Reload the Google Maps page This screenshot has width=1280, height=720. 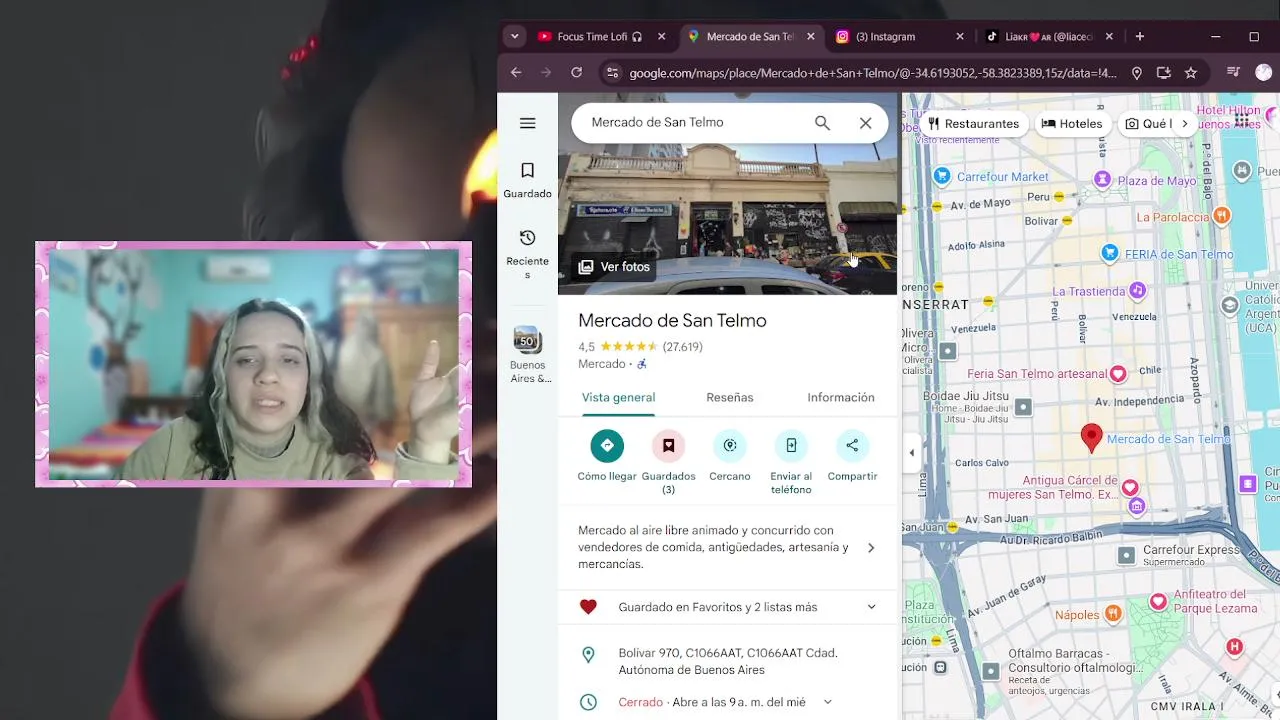576,73
